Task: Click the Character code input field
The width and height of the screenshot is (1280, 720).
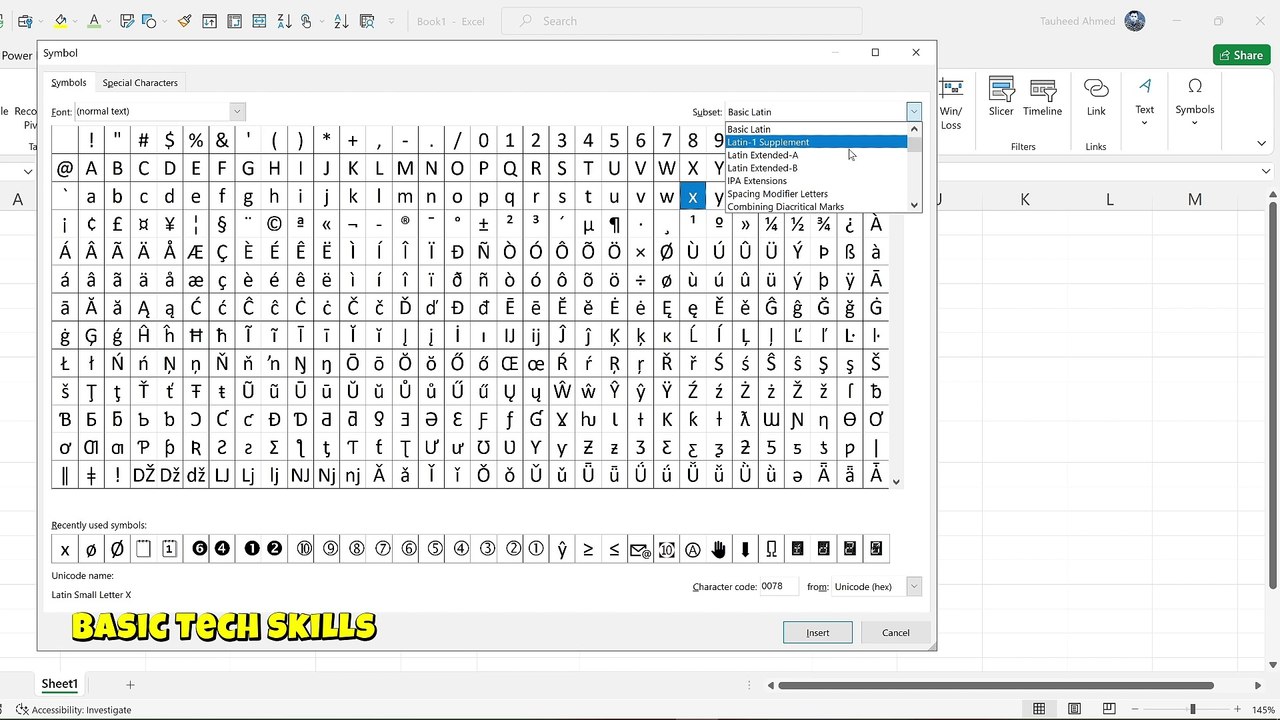Action: (x=778, y=587)
